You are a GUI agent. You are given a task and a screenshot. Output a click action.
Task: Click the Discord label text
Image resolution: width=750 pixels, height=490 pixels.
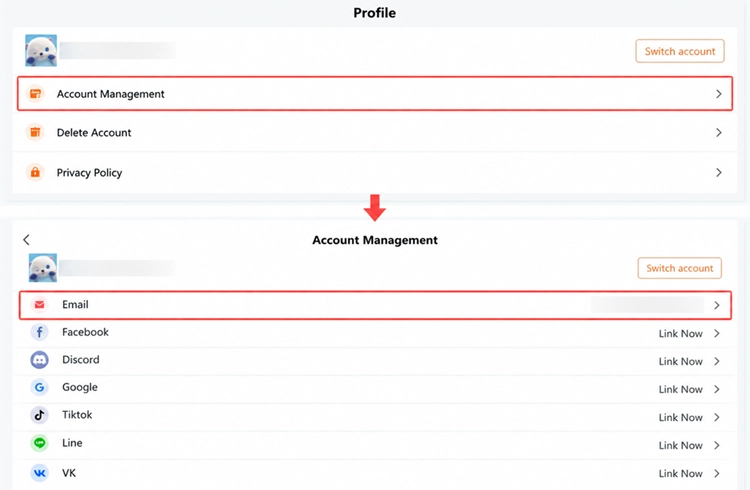coord(81,359)
